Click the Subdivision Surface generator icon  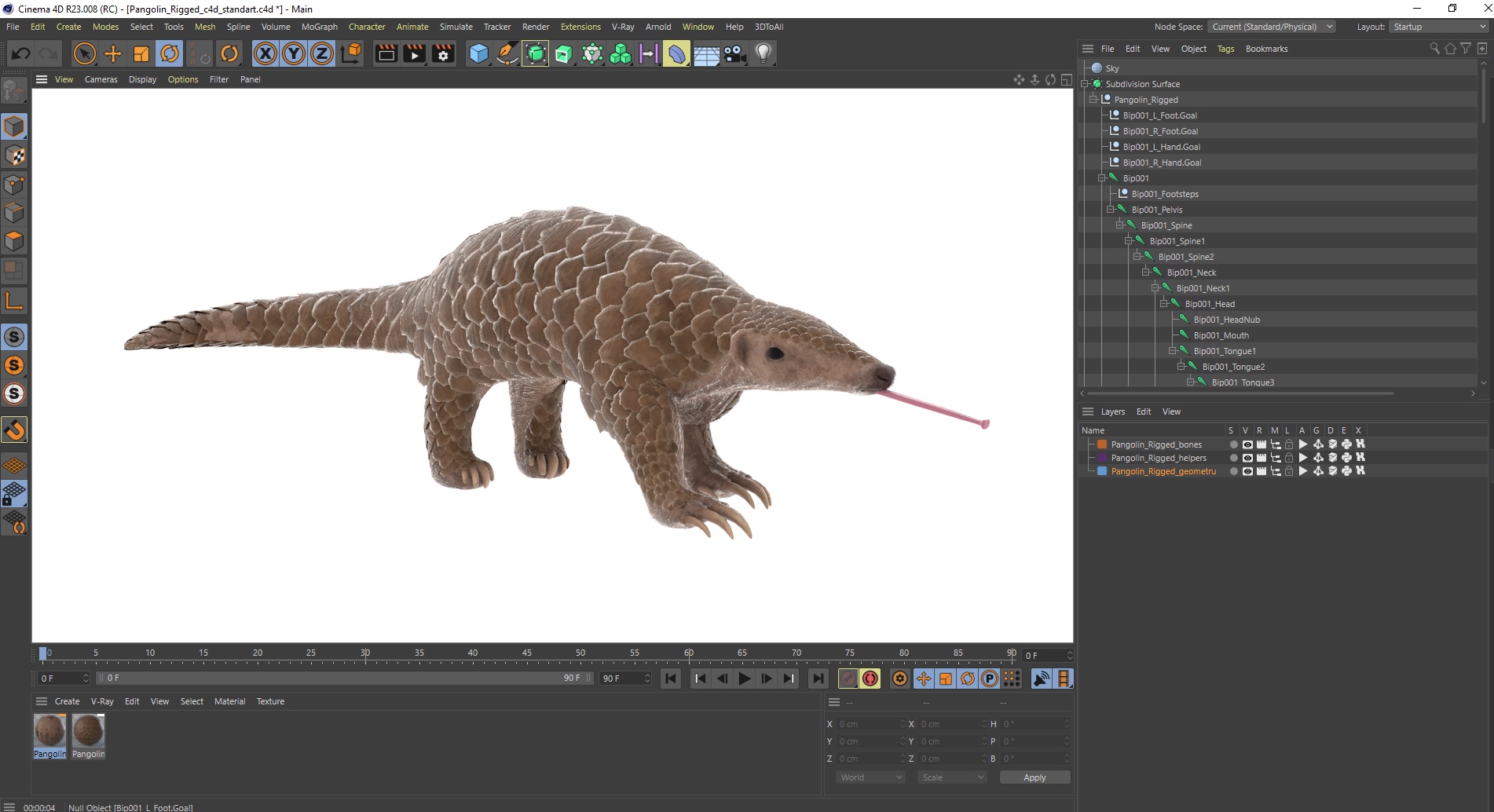coord(535,53)
